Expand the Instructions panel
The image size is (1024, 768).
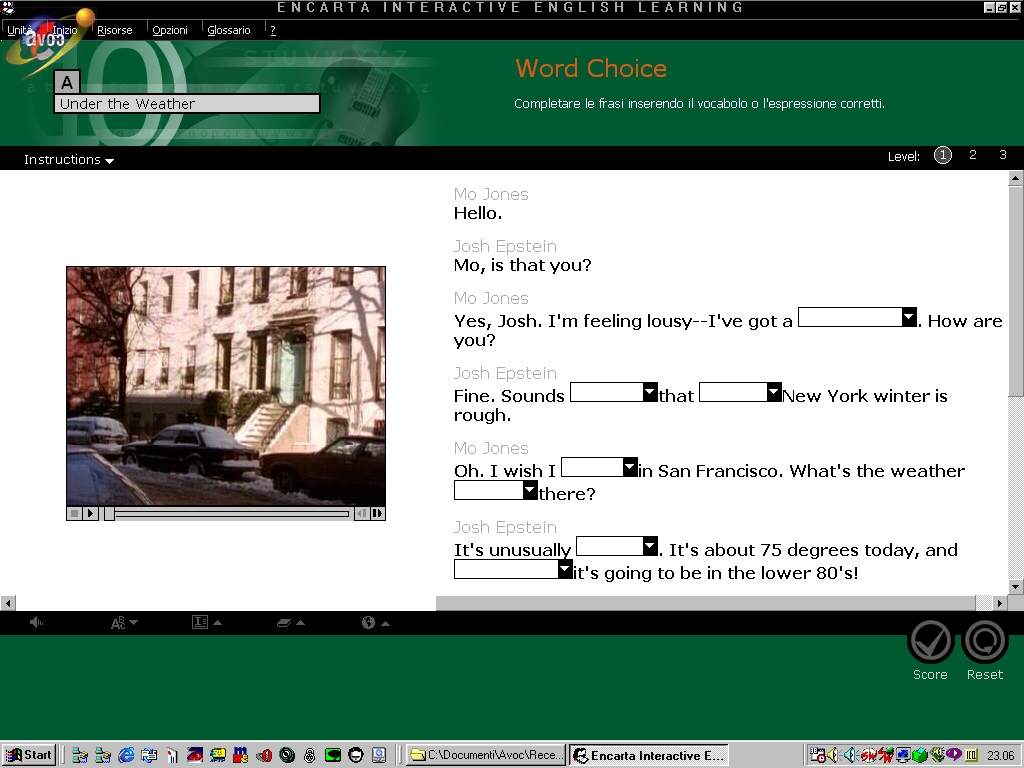tap(68, 160)
